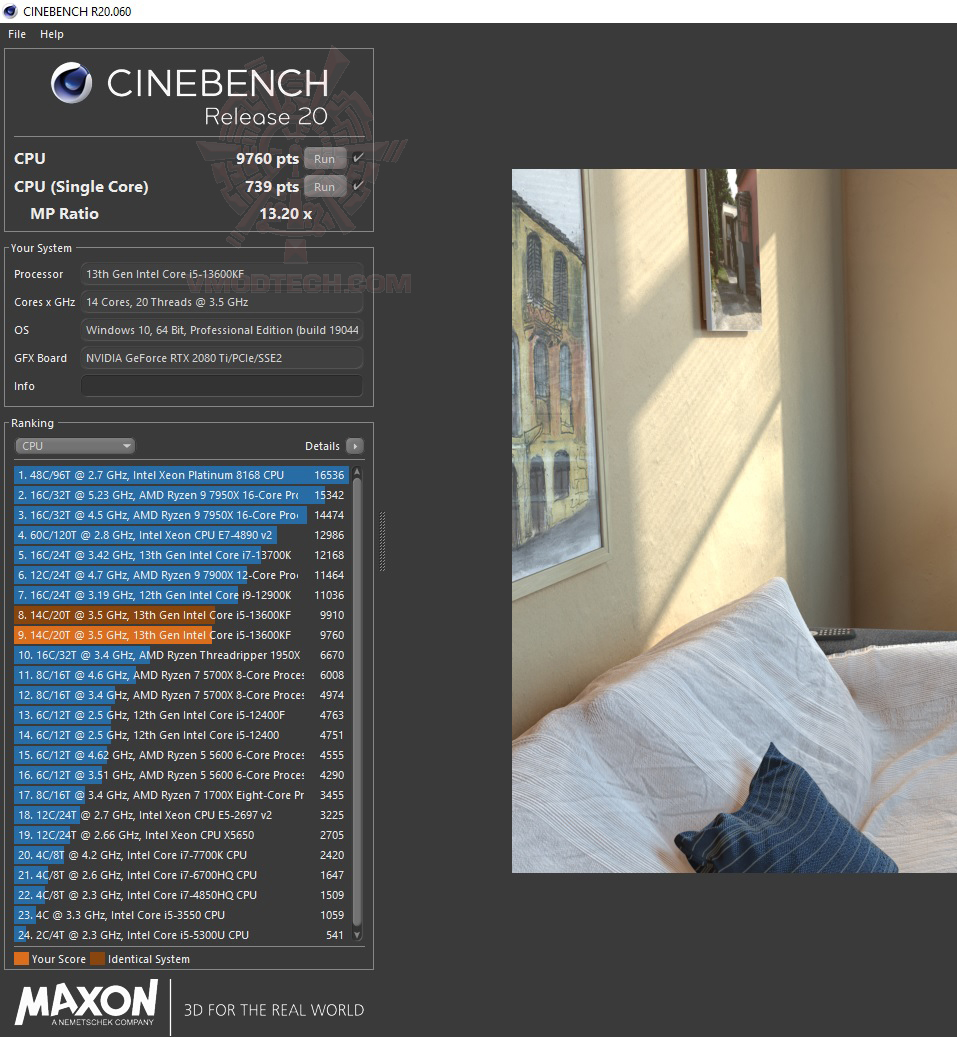Select the 4.5 GHz Ryzen 9 7950X row
957x1037 pixels.
coord(181,515)
